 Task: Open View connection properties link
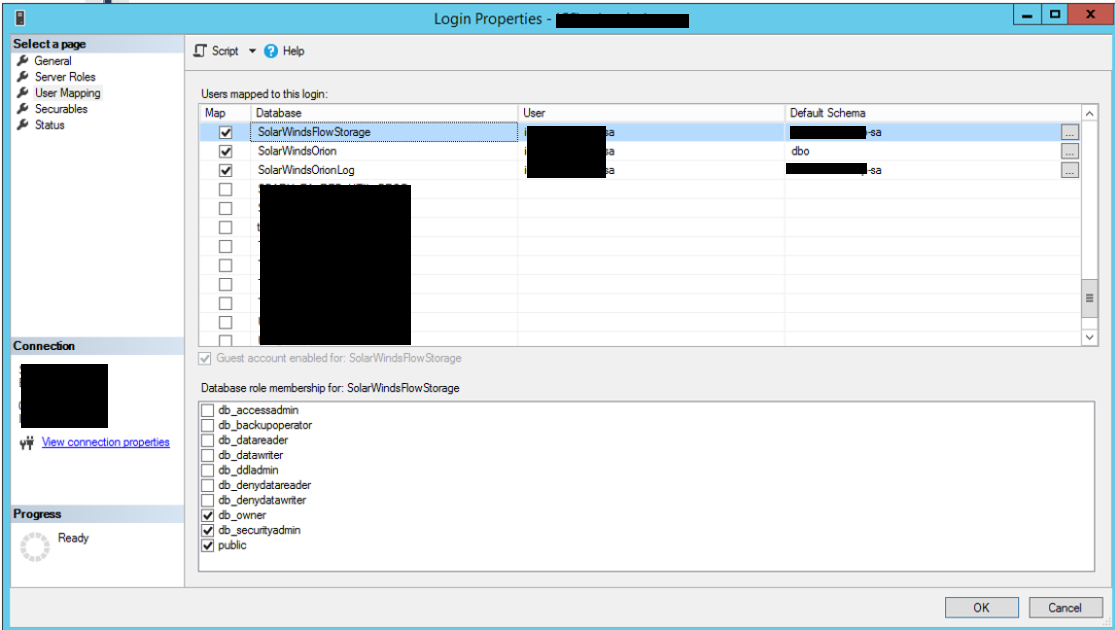pos(106,442)
